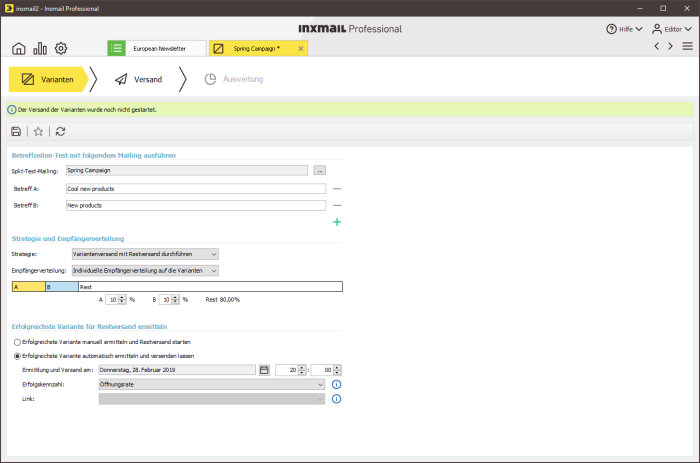Switch to the Auswertung step
700x463 pixels.
234,79
